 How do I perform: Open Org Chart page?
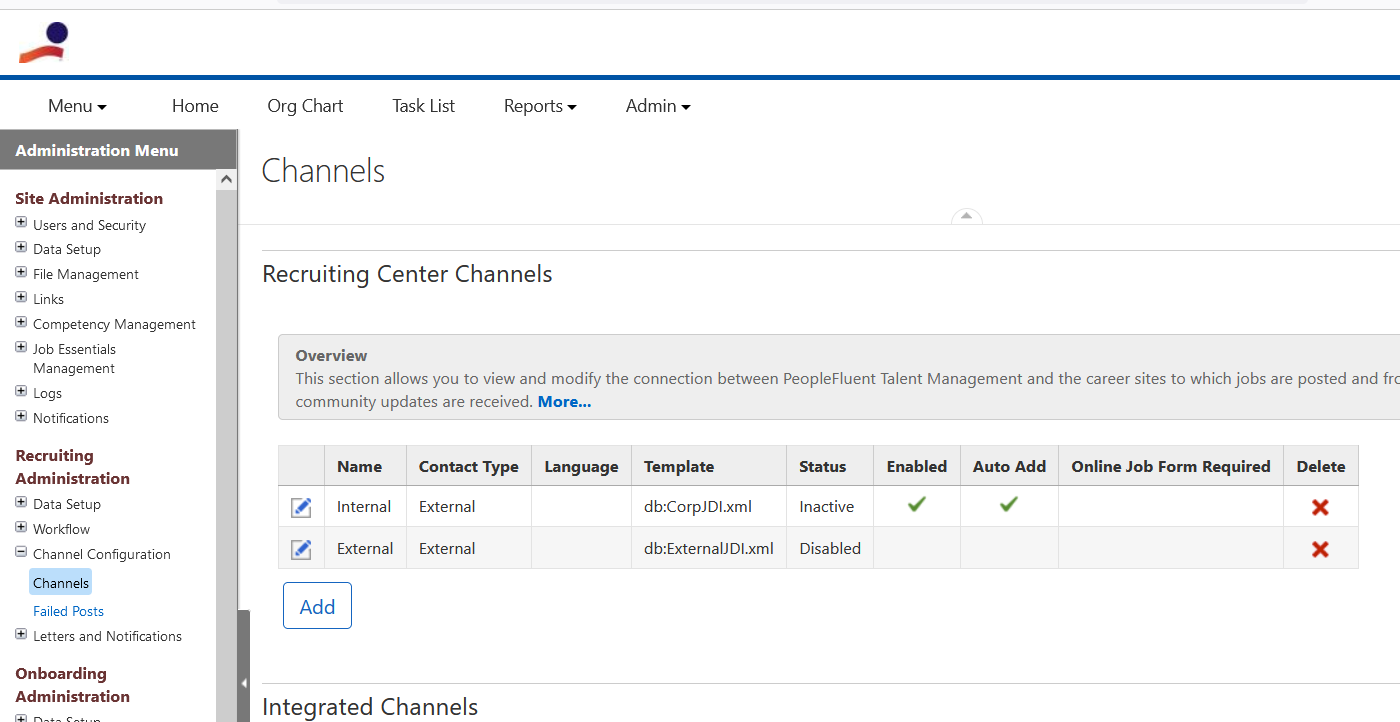click(305, 106)
